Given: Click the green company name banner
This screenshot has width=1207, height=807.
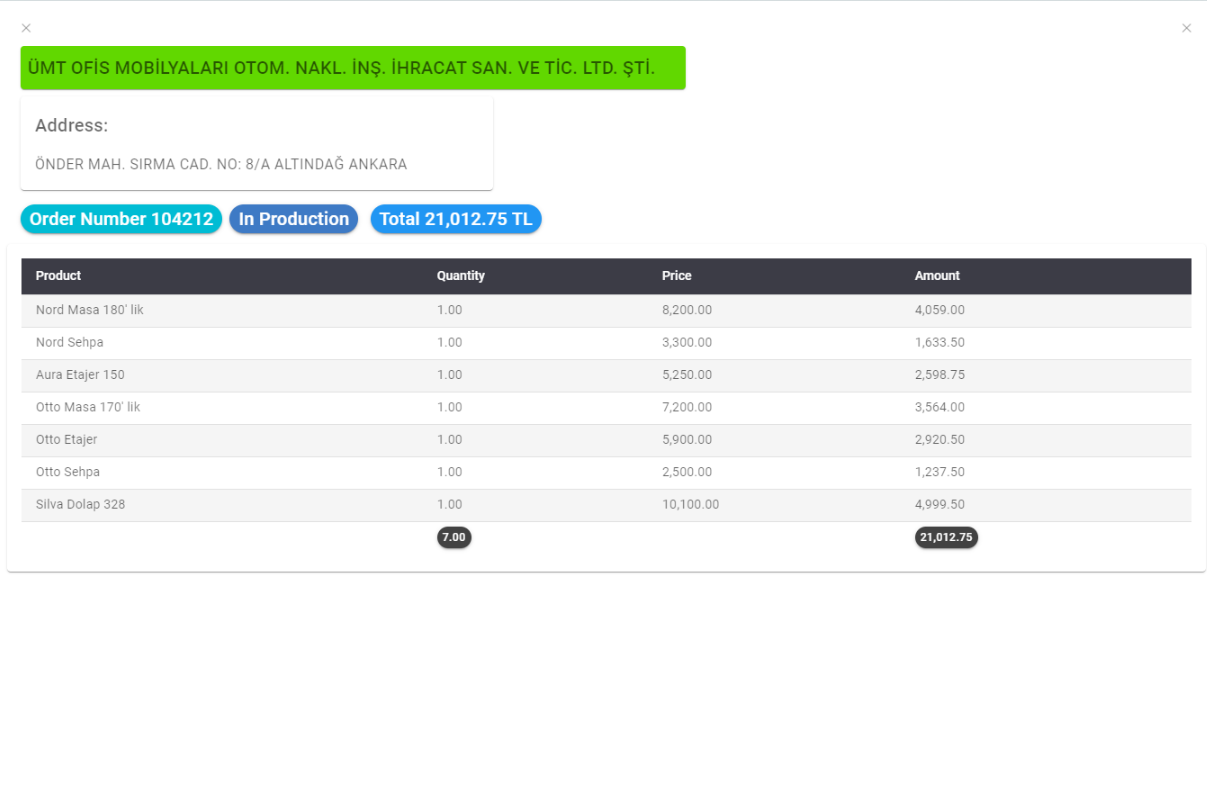Looking at the screenshot, I should pos(353,68).
